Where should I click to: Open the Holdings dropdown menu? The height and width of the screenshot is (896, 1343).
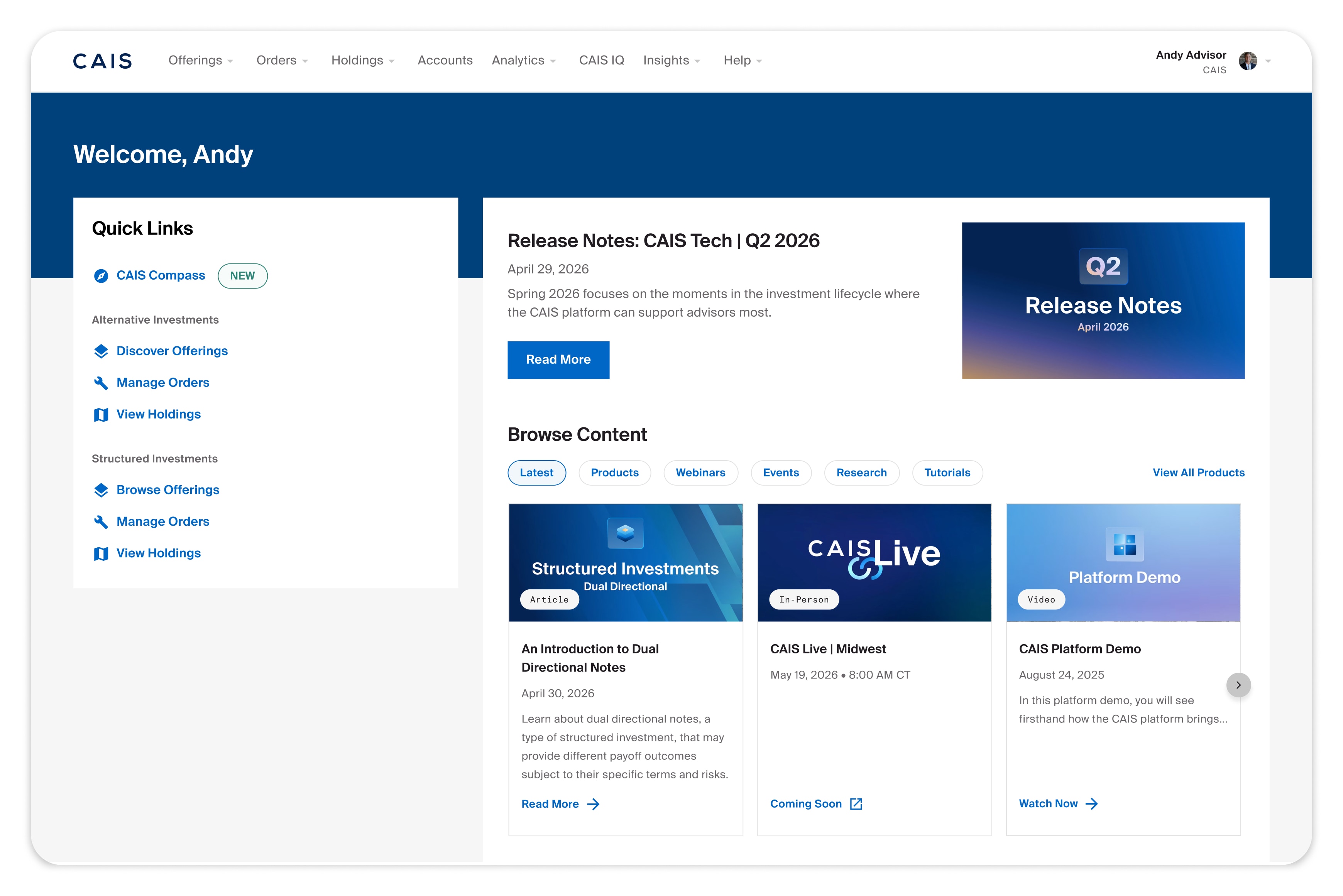tap(363, 61)
